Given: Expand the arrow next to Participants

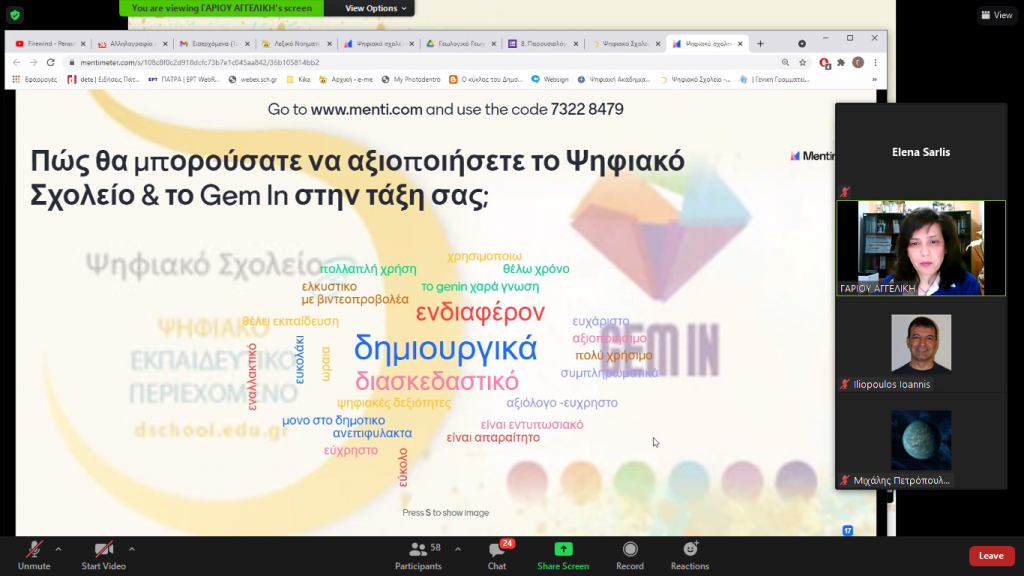Looking at the screenshot, I should click(x=458, y=549).
